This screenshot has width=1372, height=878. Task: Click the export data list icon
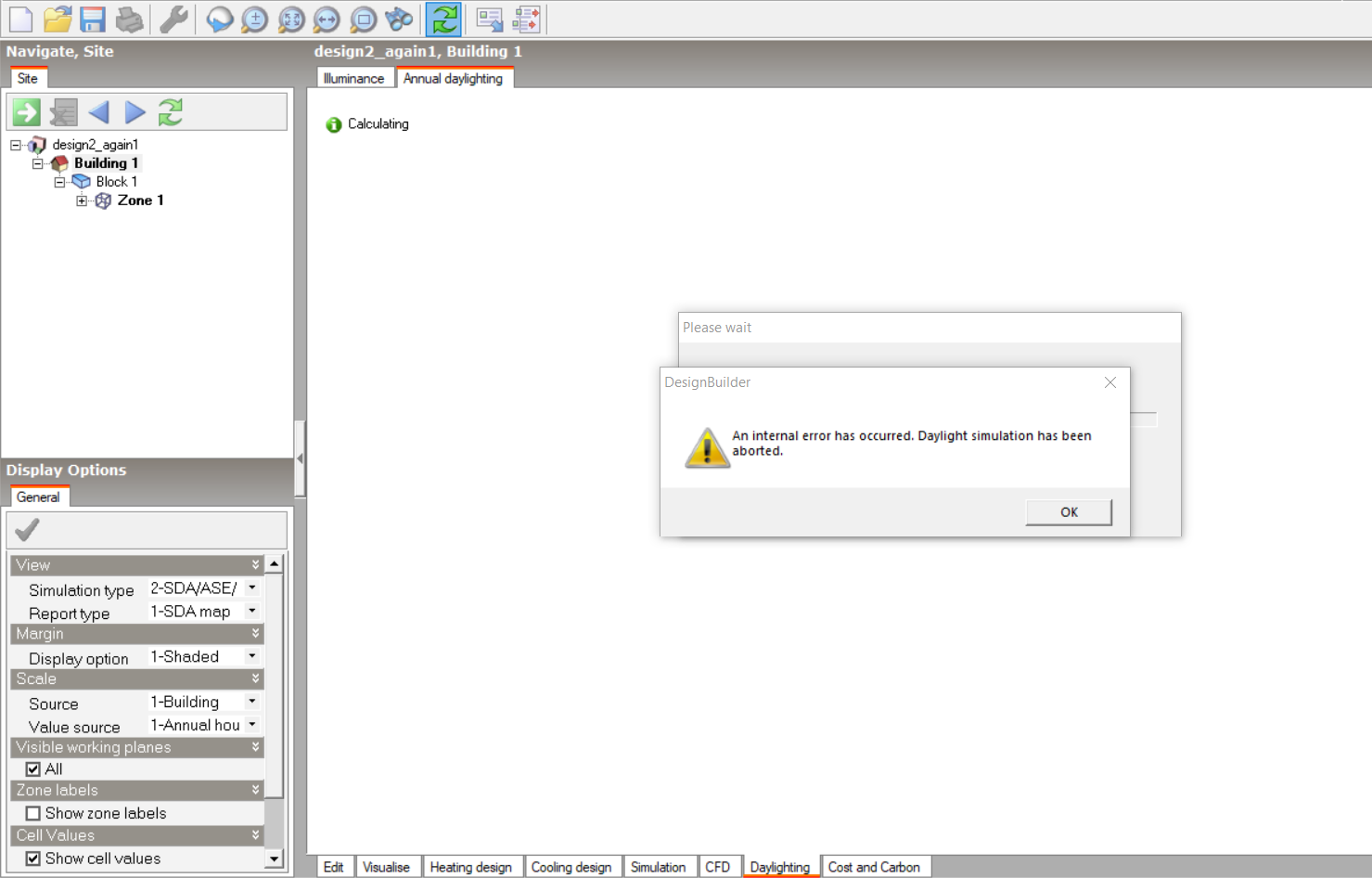(x=490, y=19)
